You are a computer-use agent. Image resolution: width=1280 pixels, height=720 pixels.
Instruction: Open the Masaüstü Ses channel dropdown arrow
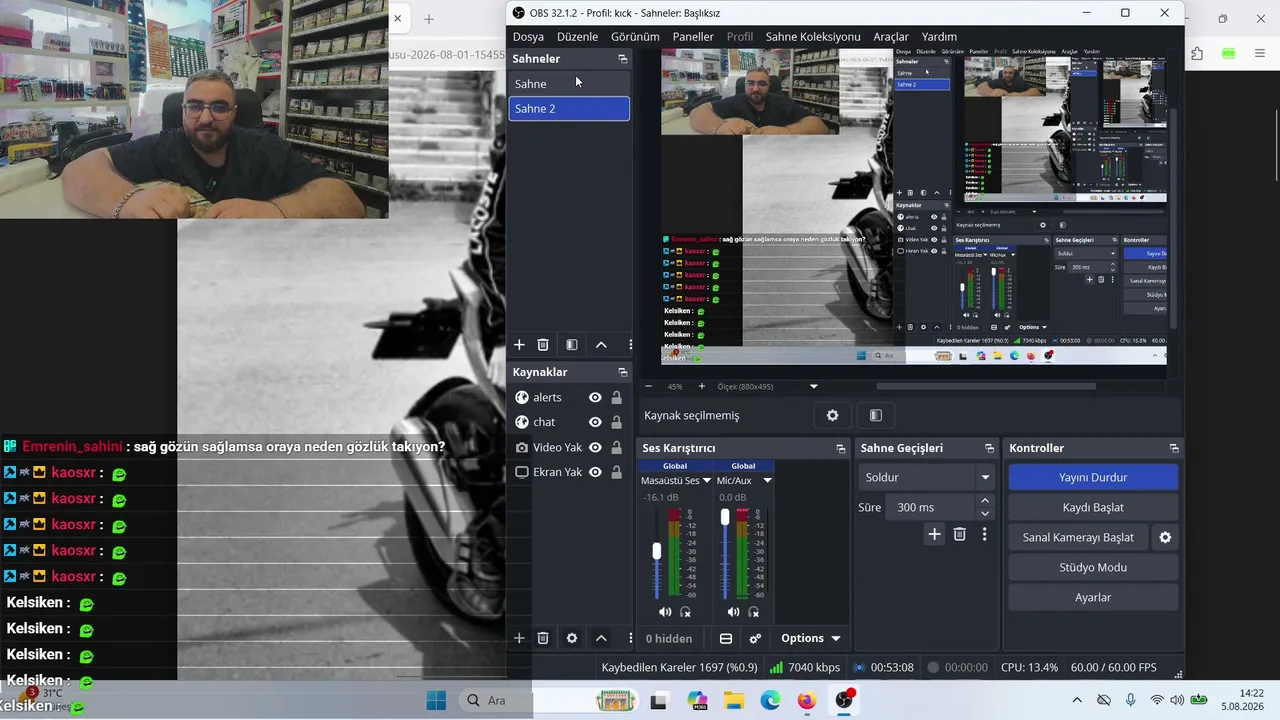point(707,481)
